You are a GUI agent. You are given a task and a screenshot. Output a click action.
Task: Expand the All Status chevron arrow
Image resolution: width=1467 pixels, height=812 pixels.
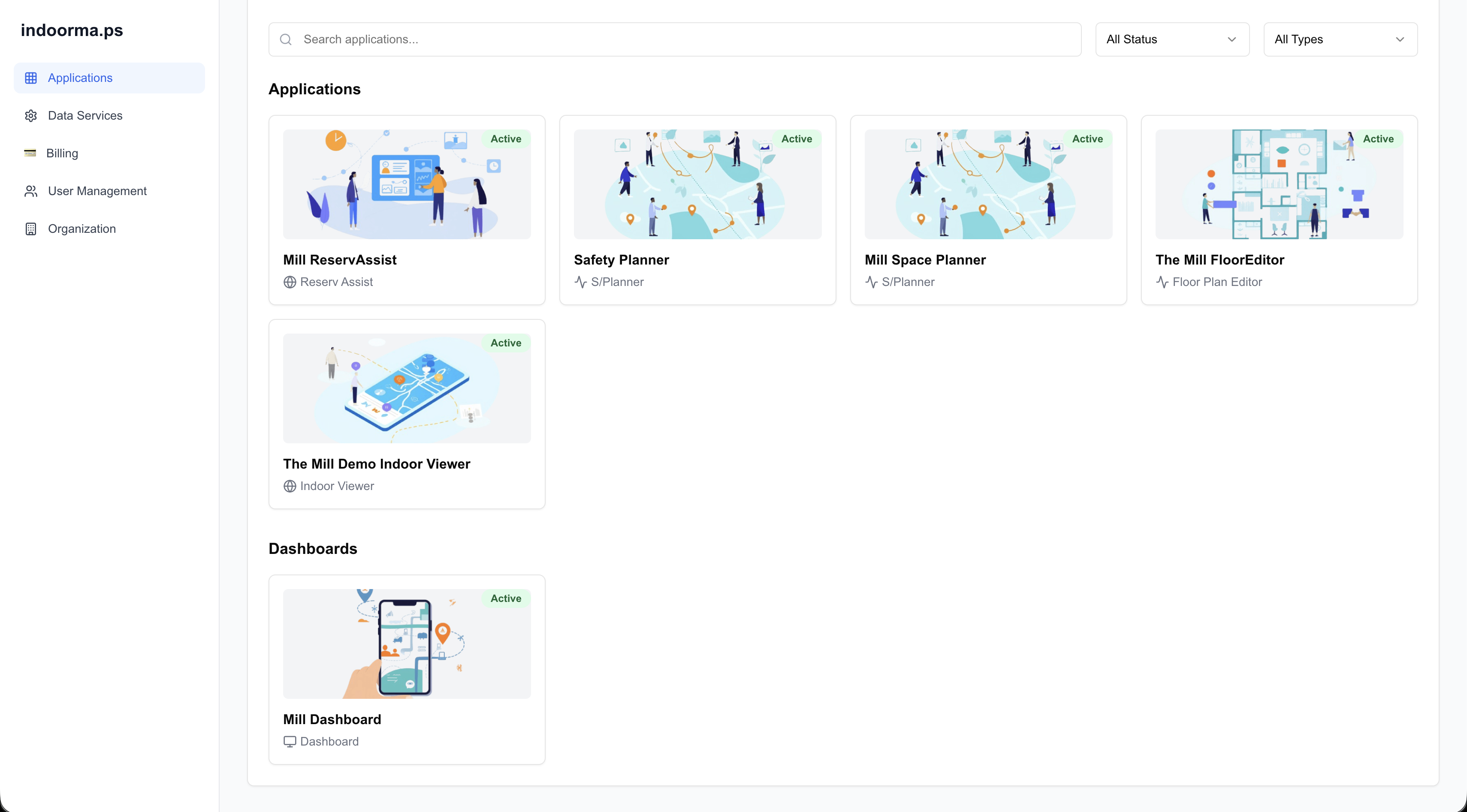1232,39
